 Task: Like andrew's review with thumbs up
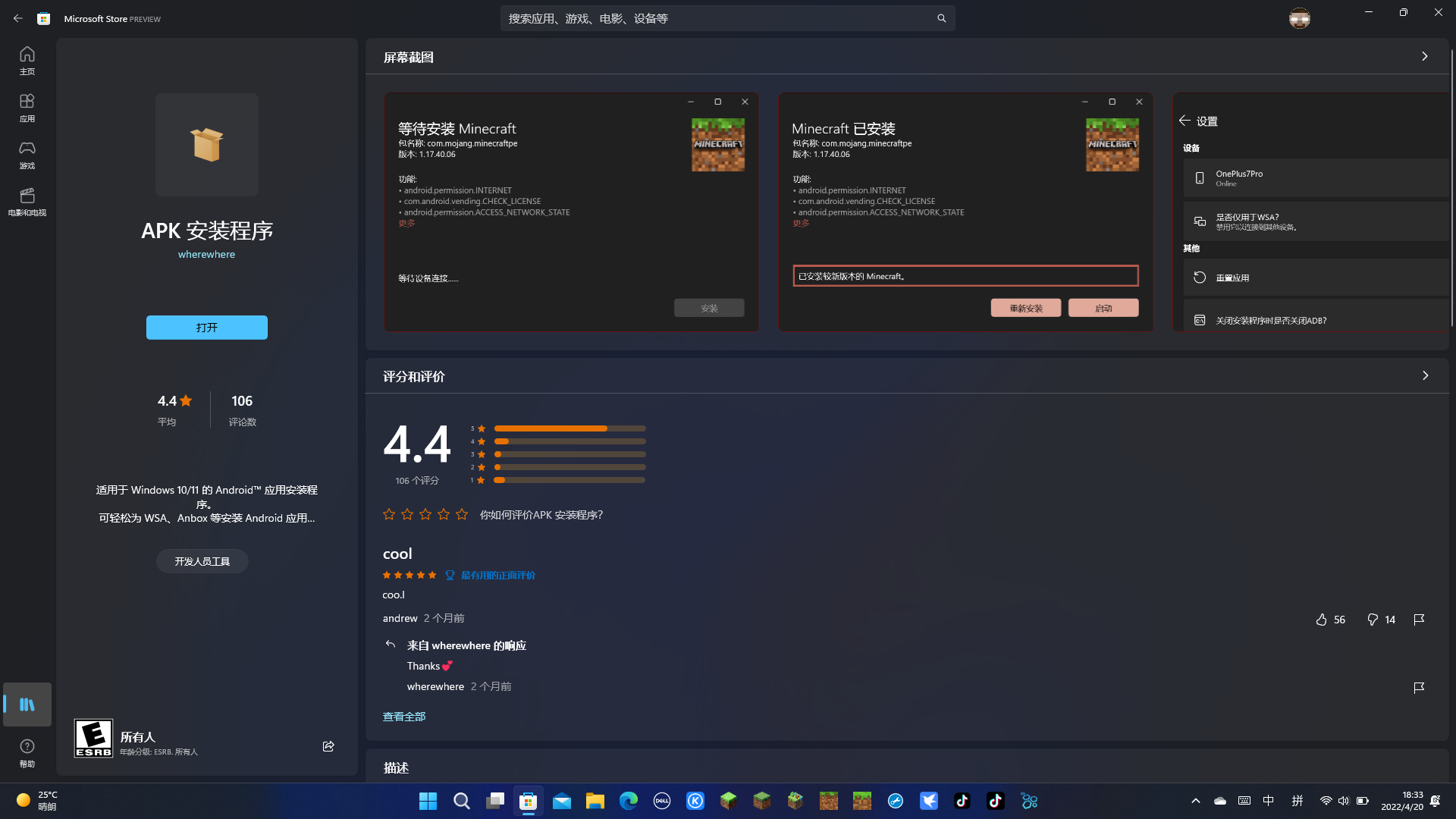coord(1322,620)
